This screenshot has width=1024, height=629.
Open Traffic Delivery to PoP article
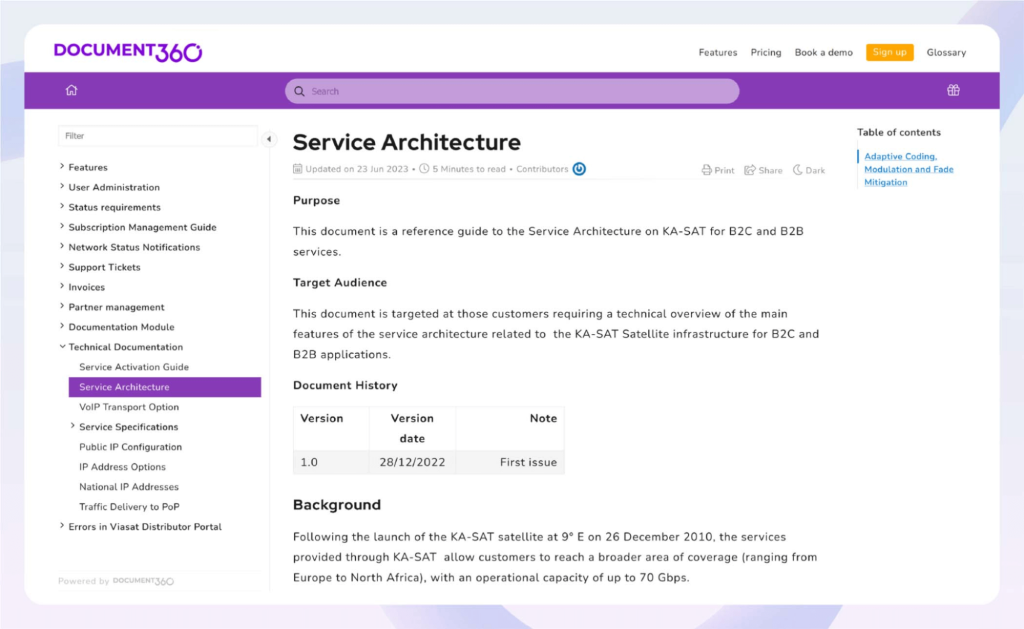click(x=129, y=507)
